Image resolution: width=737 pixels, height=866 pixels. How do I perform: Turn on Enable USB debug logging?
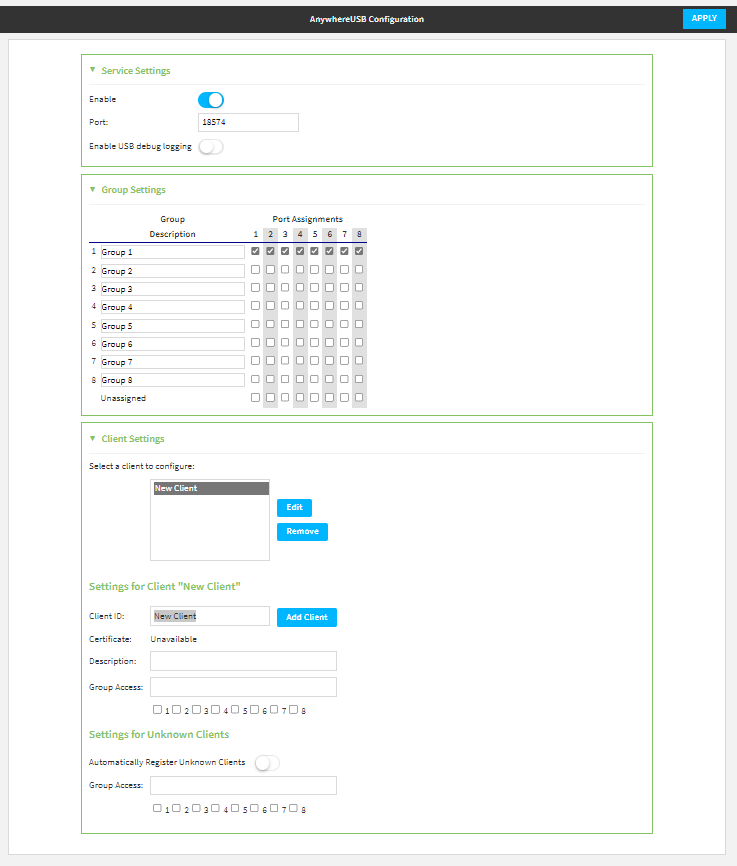pyautogui.click(x=211, y=147)
